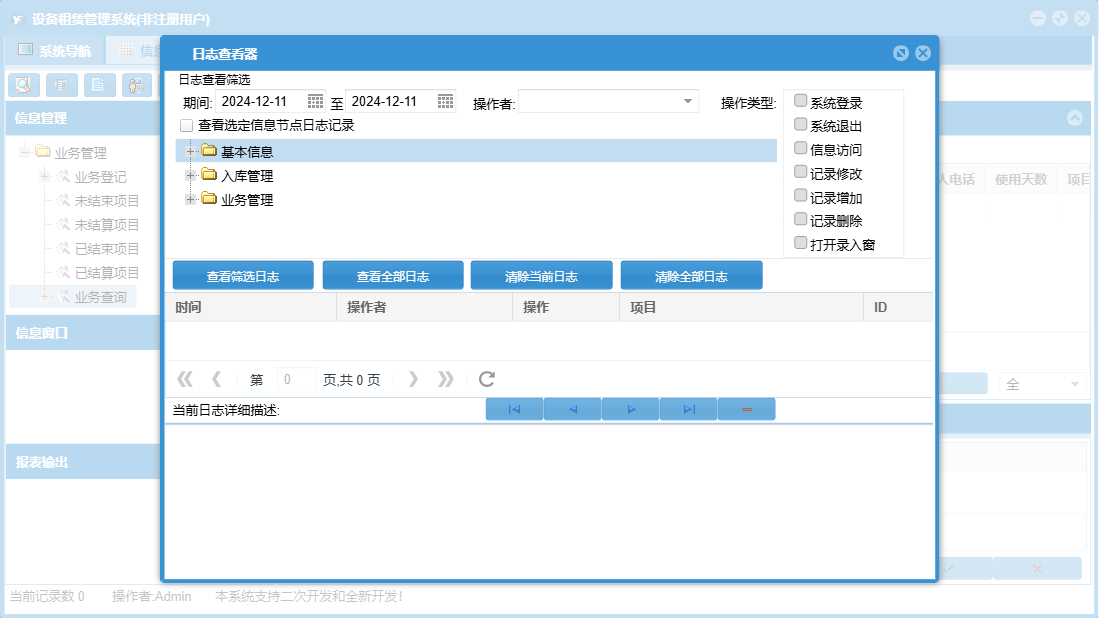The image size is (1099, 618).
Task: Expand the 基本信息 tree node
Action: 190,151
